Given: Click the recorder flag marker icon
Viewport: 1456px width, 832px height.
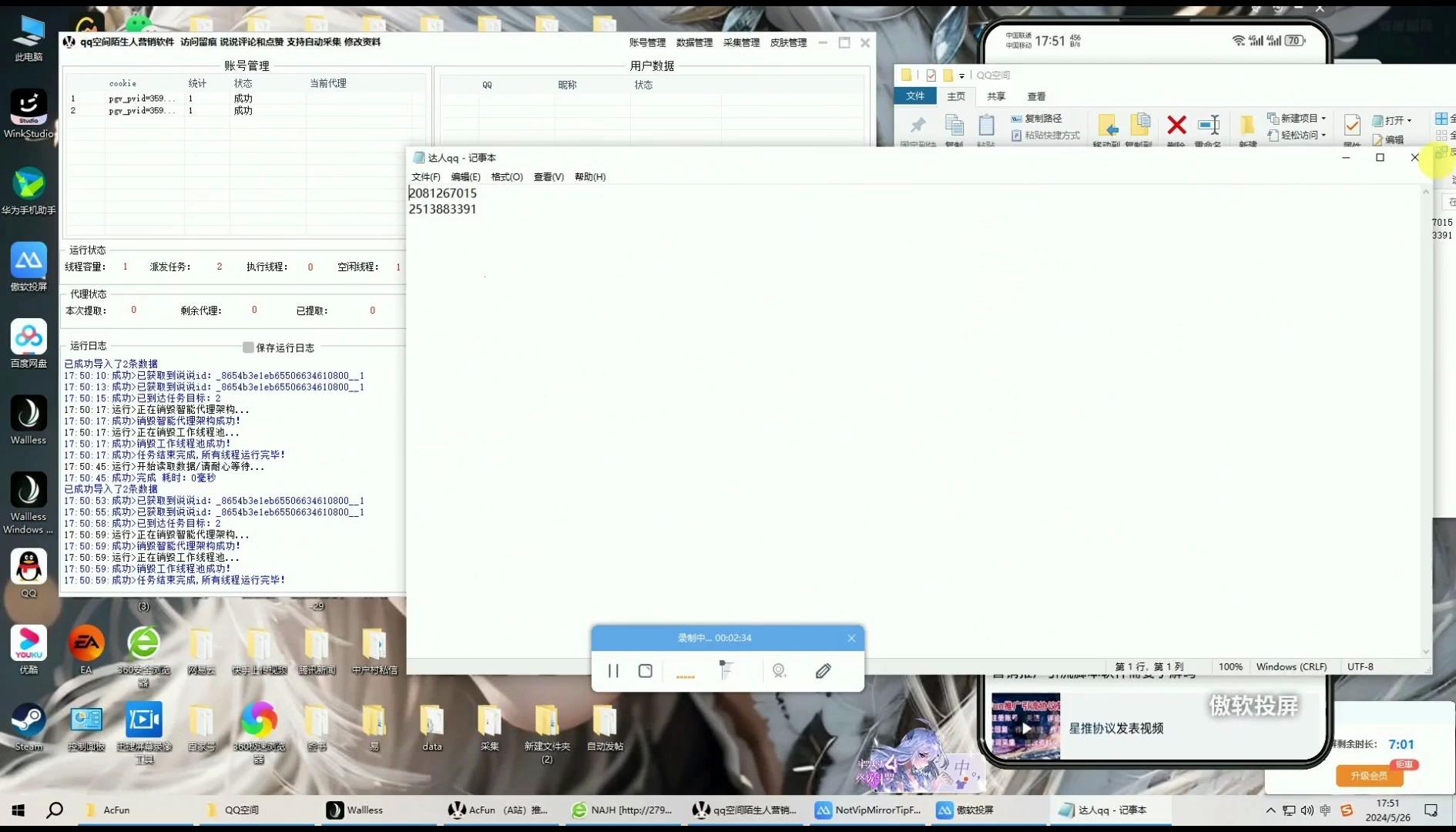Looking at the screenshot, I should point(726,669).
